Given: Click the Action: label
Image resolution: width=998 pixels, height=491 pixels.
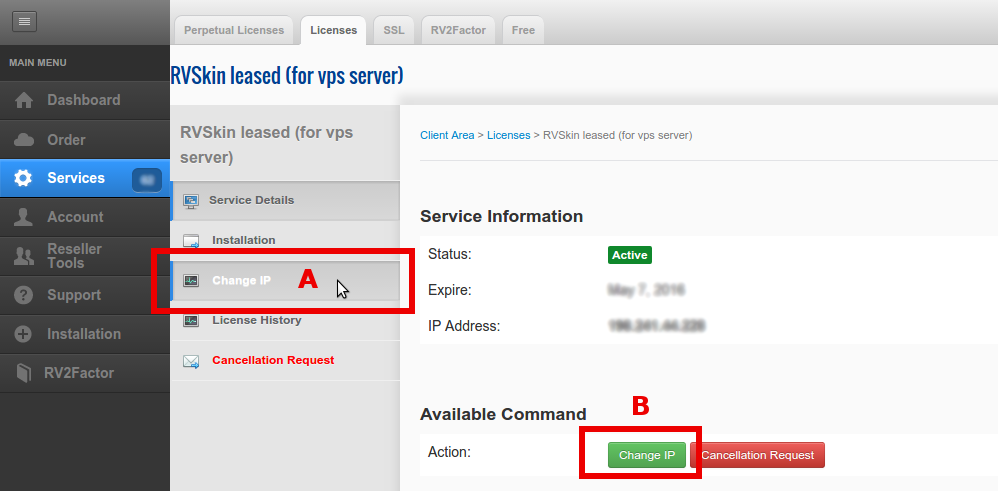Looking at the screenshot, I should pos(449,452).
